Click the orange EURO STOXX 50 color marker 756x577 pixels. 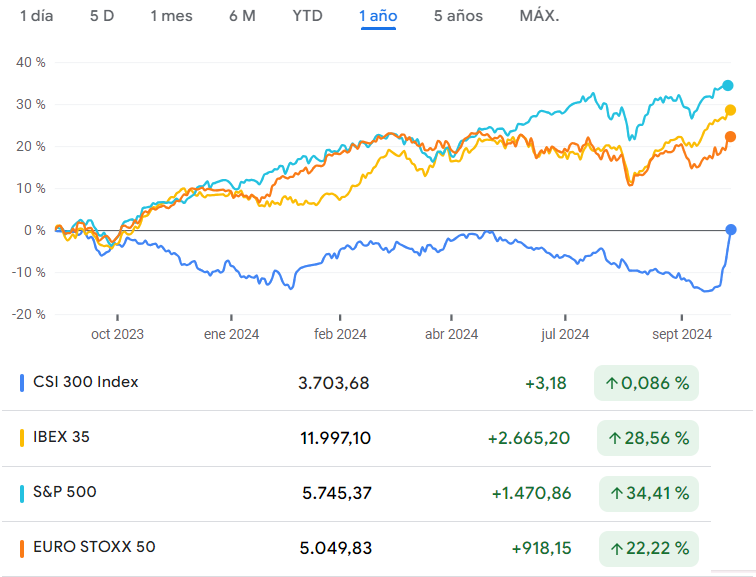(x=22, y=548)
